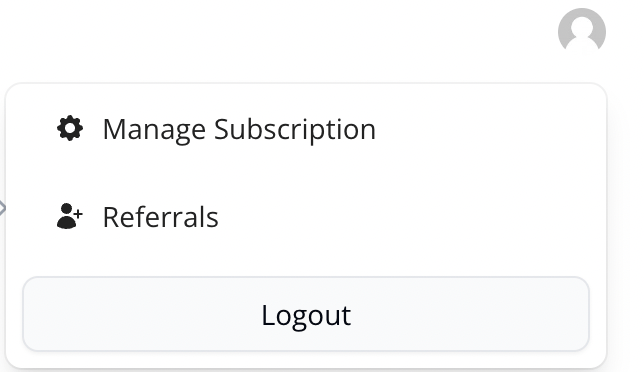
Task: Click the round profile picture placeholder
Action: pos(582,32)
